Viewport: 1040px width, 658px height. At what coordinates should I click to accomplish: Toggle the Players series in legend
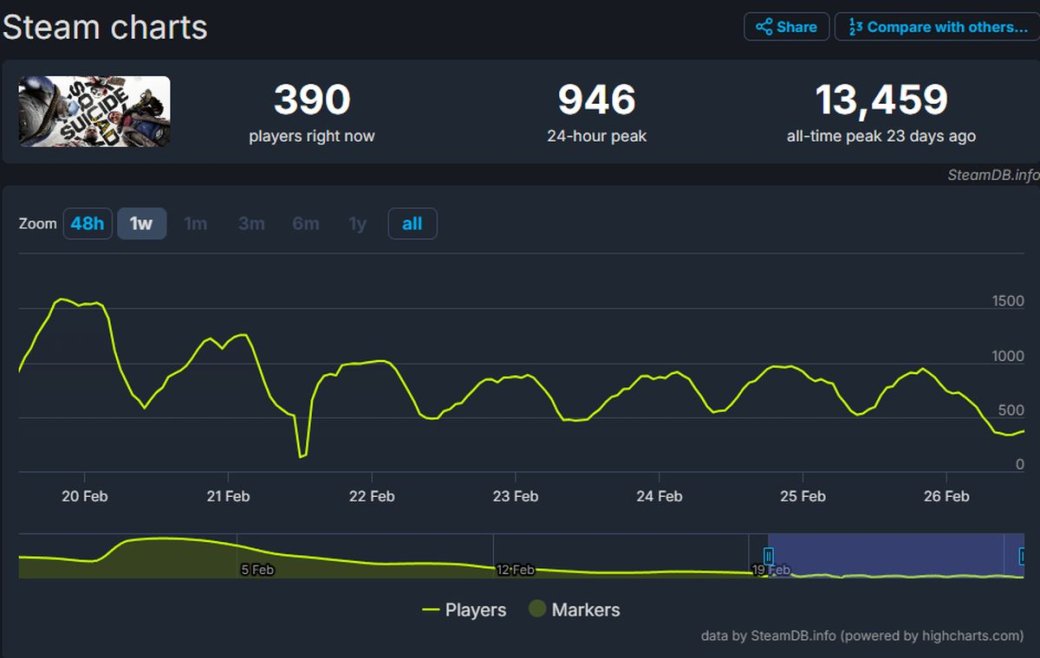pyautogui.click(x=464, y=610)
